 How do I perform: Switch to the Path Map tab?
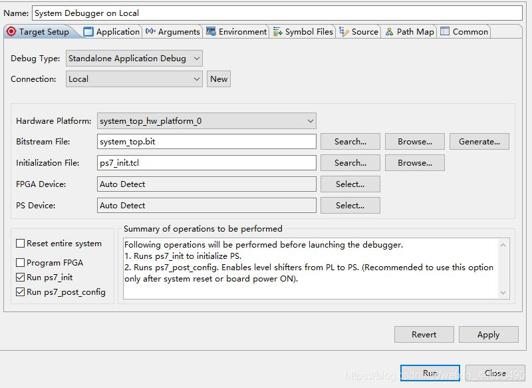pos(410,32)
